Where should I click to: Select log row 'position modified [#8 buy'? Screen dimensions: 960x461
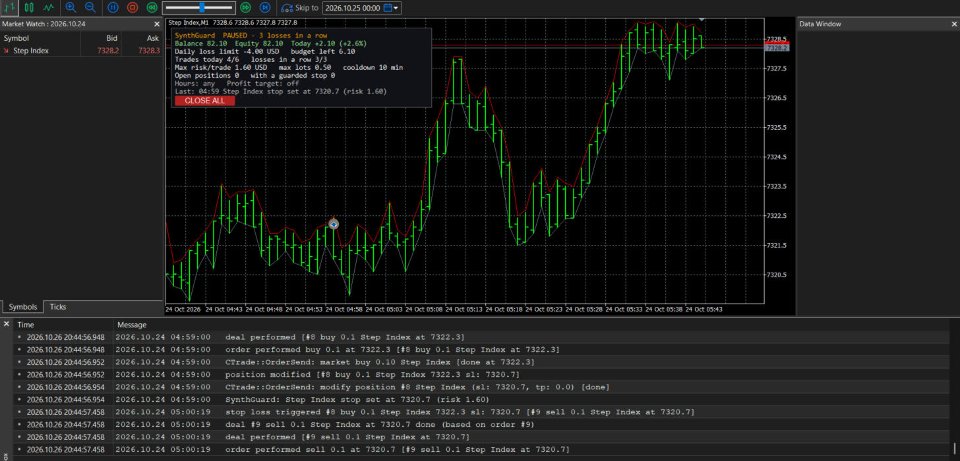point(481,375)
